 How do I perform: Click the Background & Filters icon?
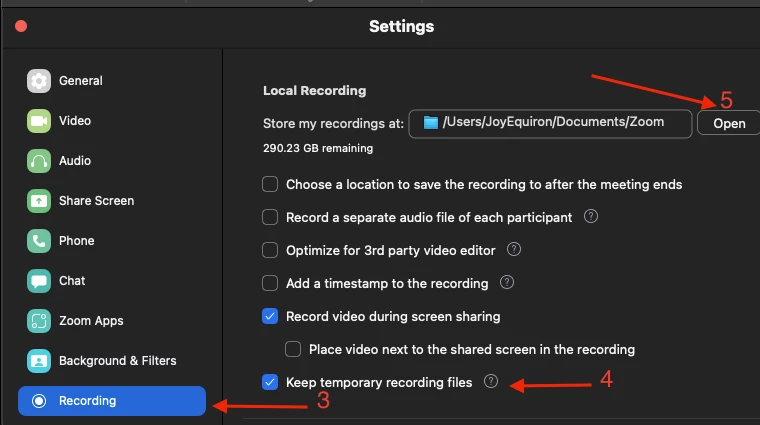39,361
